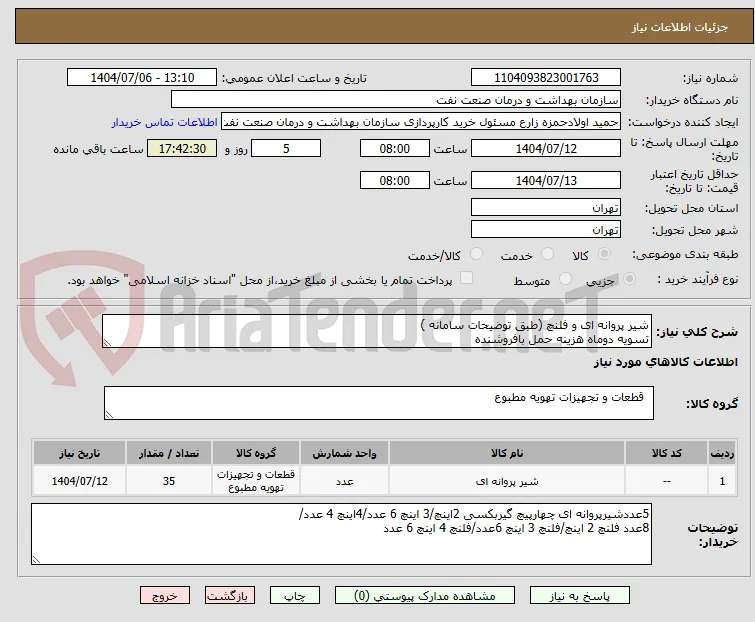Click the توضیحات خریدار text area
Screen dimensions: 755x622
(x=341, y=534)
